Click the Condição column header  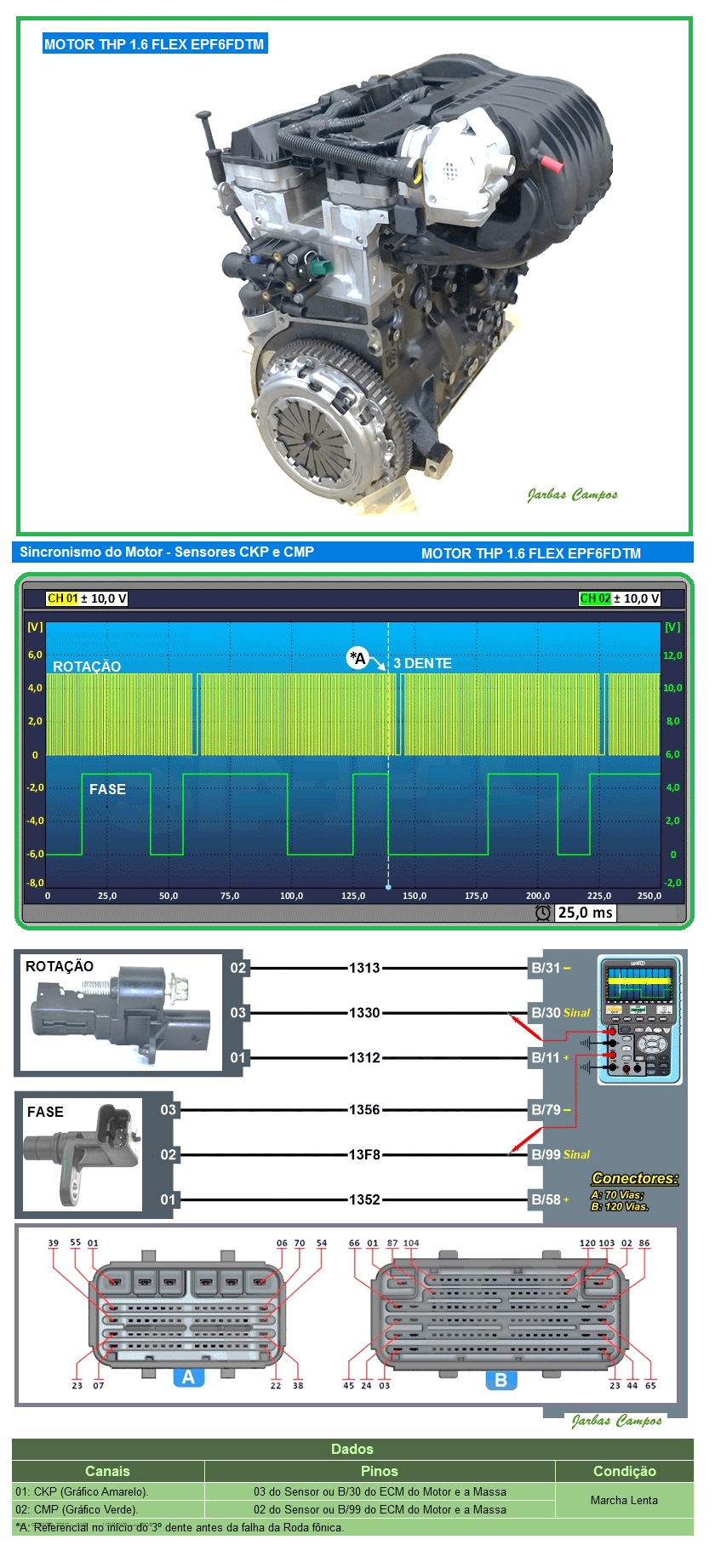point(624,1471)
